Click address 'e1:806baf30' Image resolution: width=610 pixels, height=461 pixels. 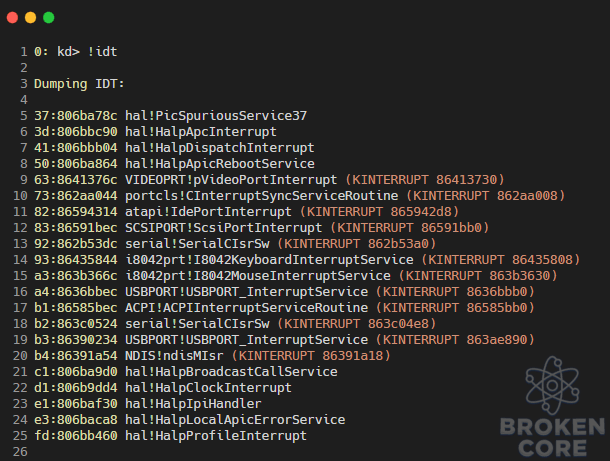pos(75,404)
